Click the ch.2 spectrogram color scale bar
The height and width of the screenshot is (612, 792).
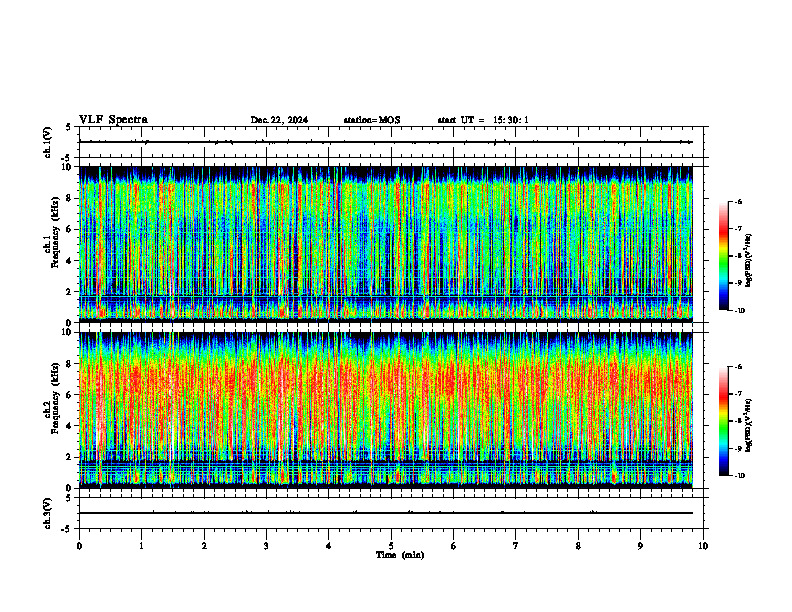[723, 421]
